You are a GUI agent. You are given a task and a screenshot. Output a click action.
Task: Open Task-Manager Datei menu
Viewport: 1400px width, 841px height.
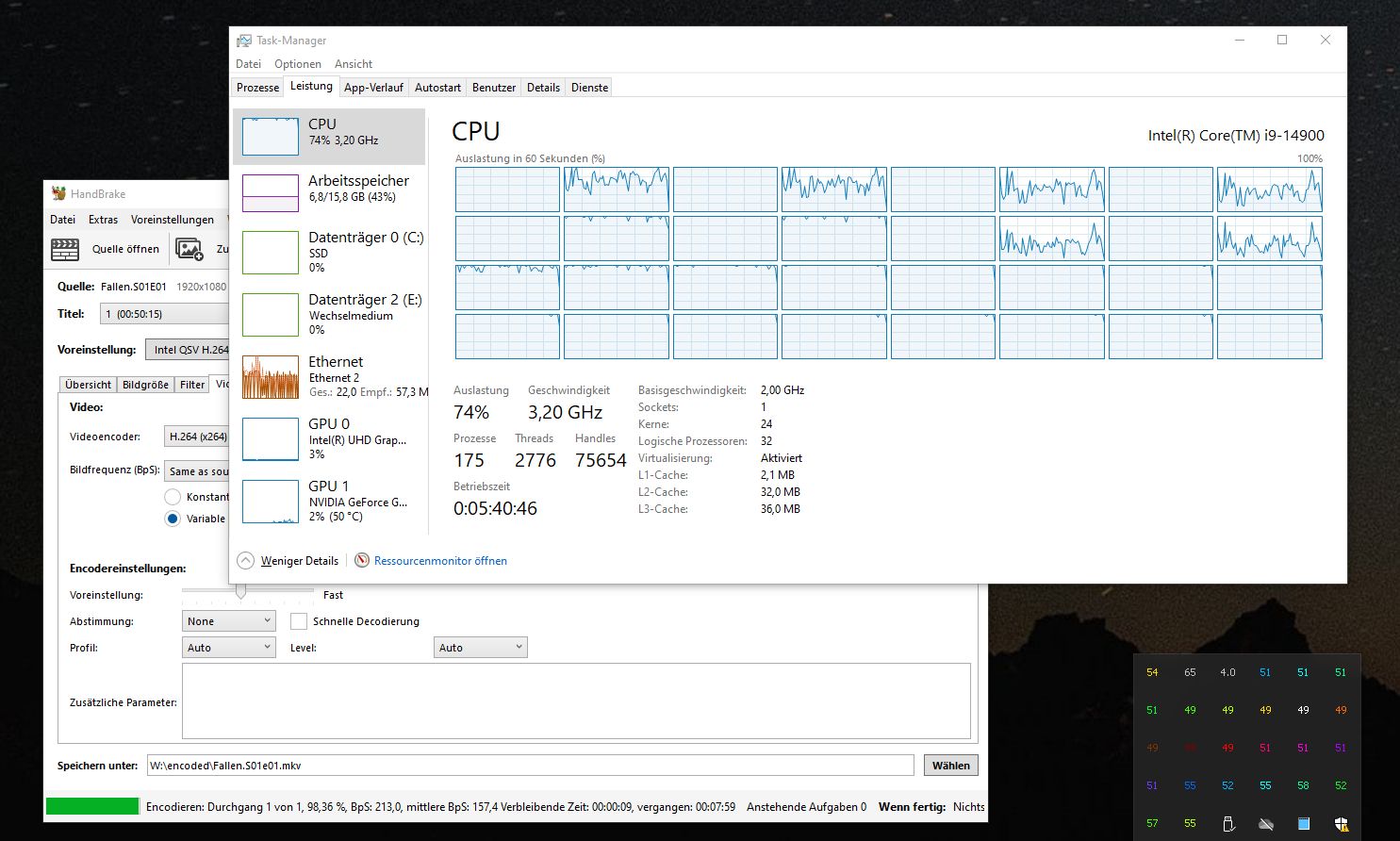(x=249, y=64)
